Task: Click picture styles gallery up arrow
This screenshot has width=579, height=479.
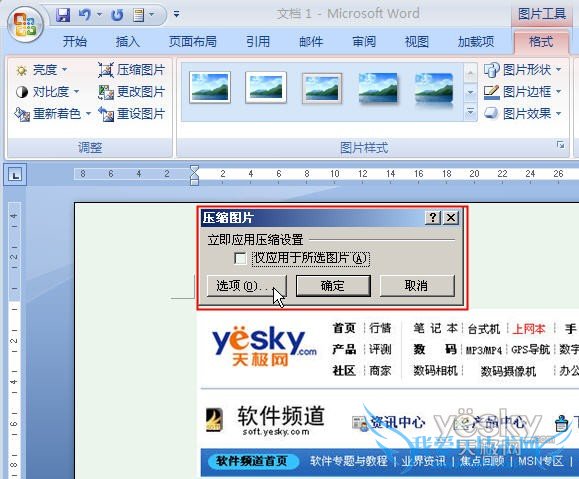Action: coord(470,73)
